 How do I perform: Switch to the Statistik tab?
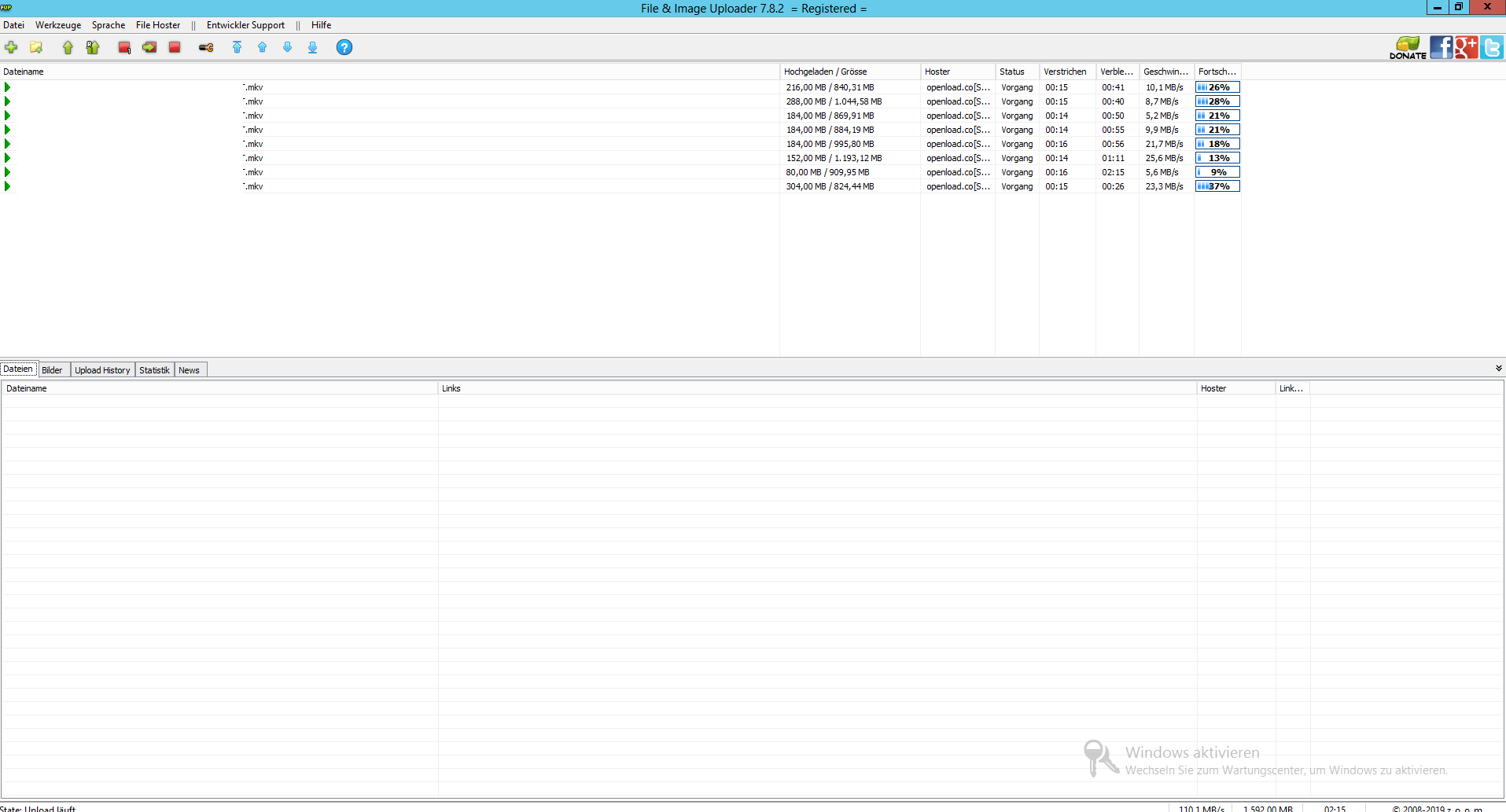click(x=154, y=370)
